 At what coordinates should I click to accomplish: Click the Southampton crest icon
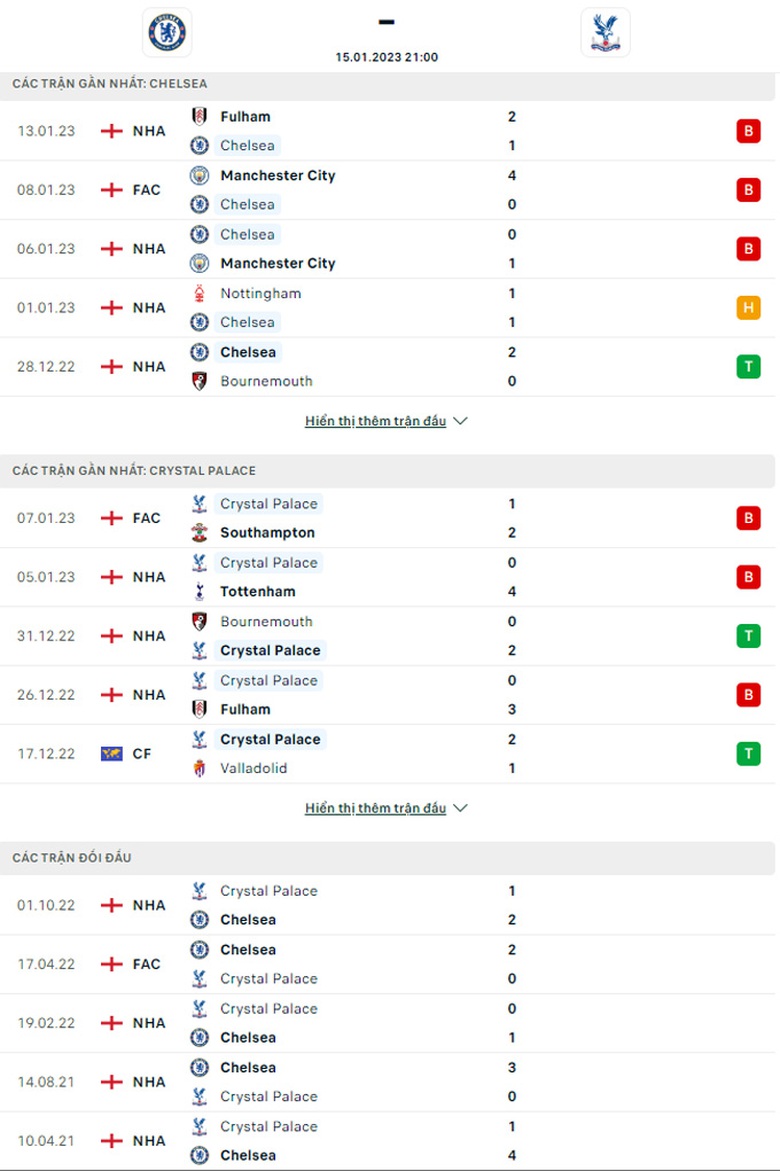pyautogui.click(x=199, y=533)
